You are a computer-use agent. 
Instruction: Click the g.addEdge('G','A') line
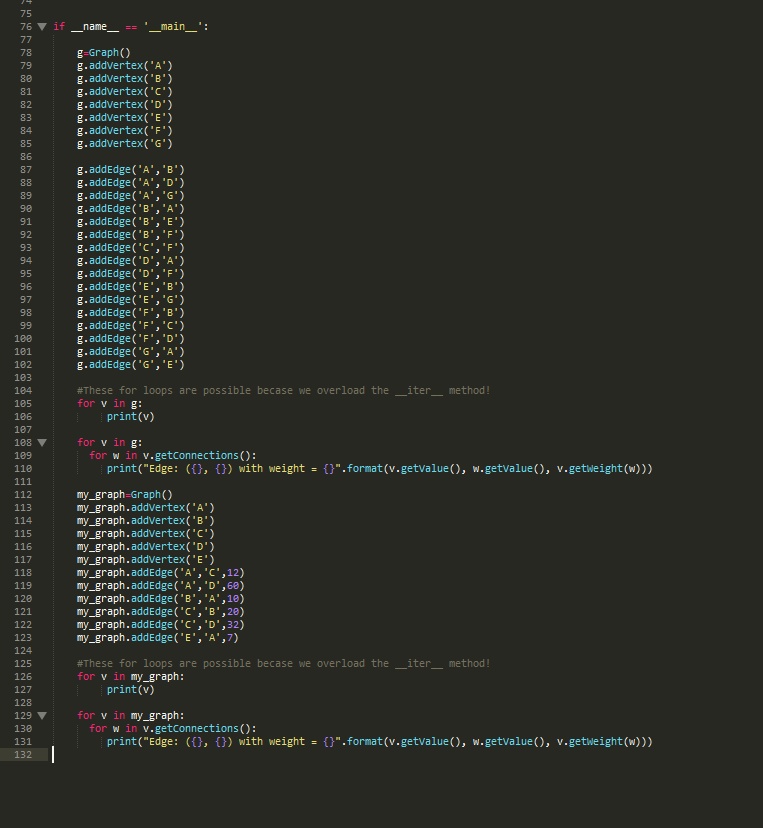point(130,352)
